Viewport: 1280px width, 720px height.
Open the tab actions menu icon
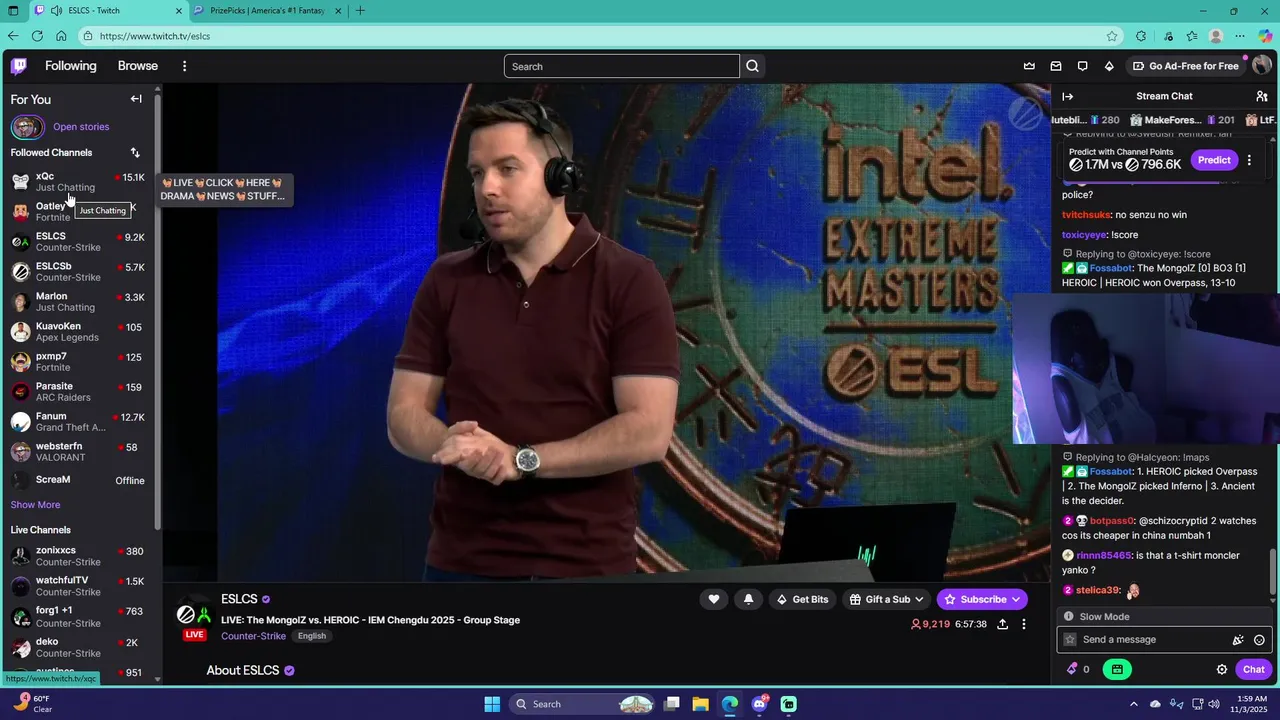pos(13,11)
